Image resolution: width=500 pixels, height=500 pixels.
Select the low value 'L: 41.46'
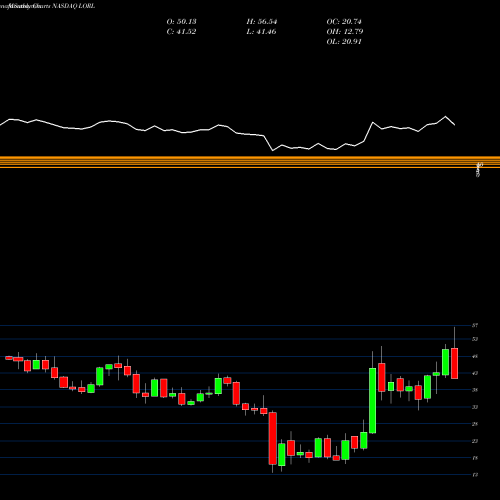(x=261, y=31)
